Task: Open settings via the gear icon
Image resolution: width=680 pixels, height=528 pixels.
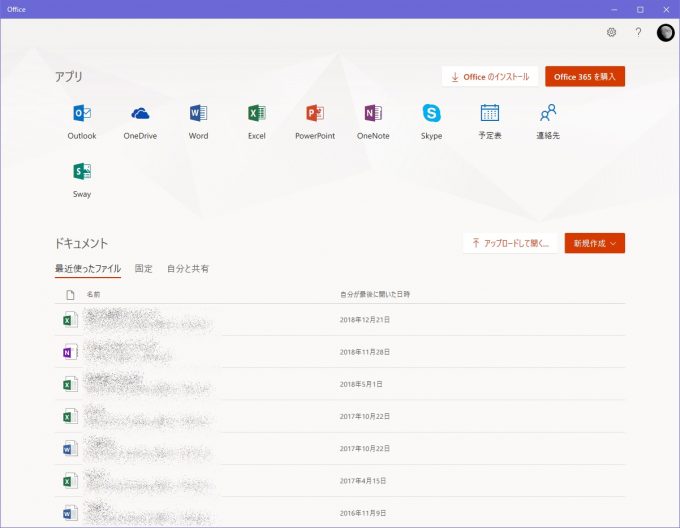Action: 611,32
